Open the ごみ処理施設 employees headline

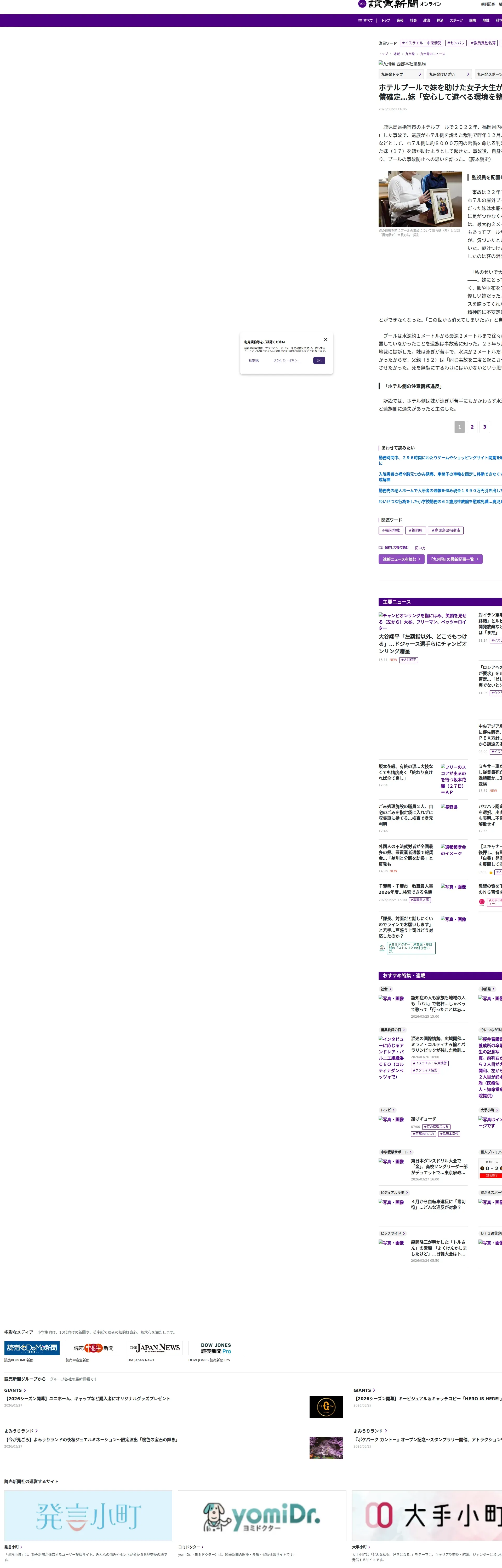tap(406, 815)
